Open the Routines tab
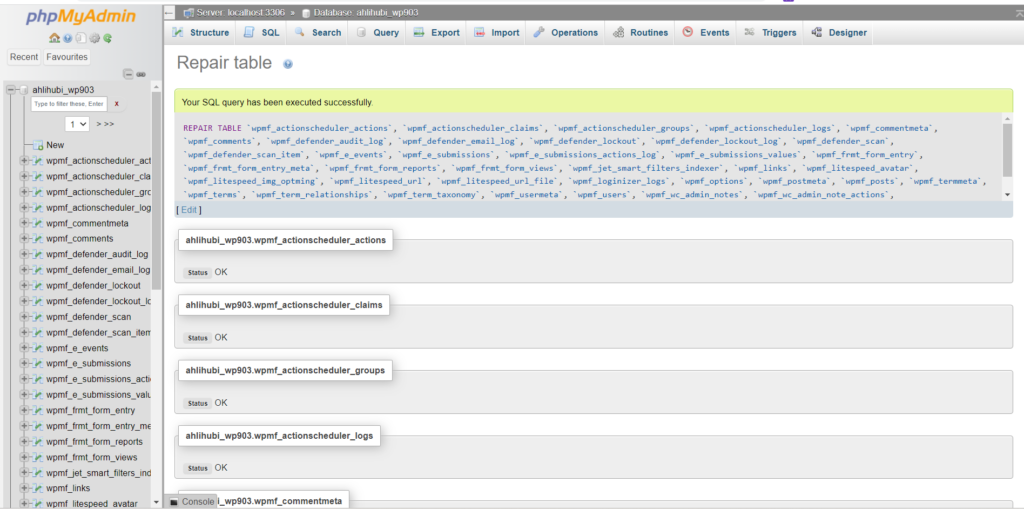 (641, 33)
